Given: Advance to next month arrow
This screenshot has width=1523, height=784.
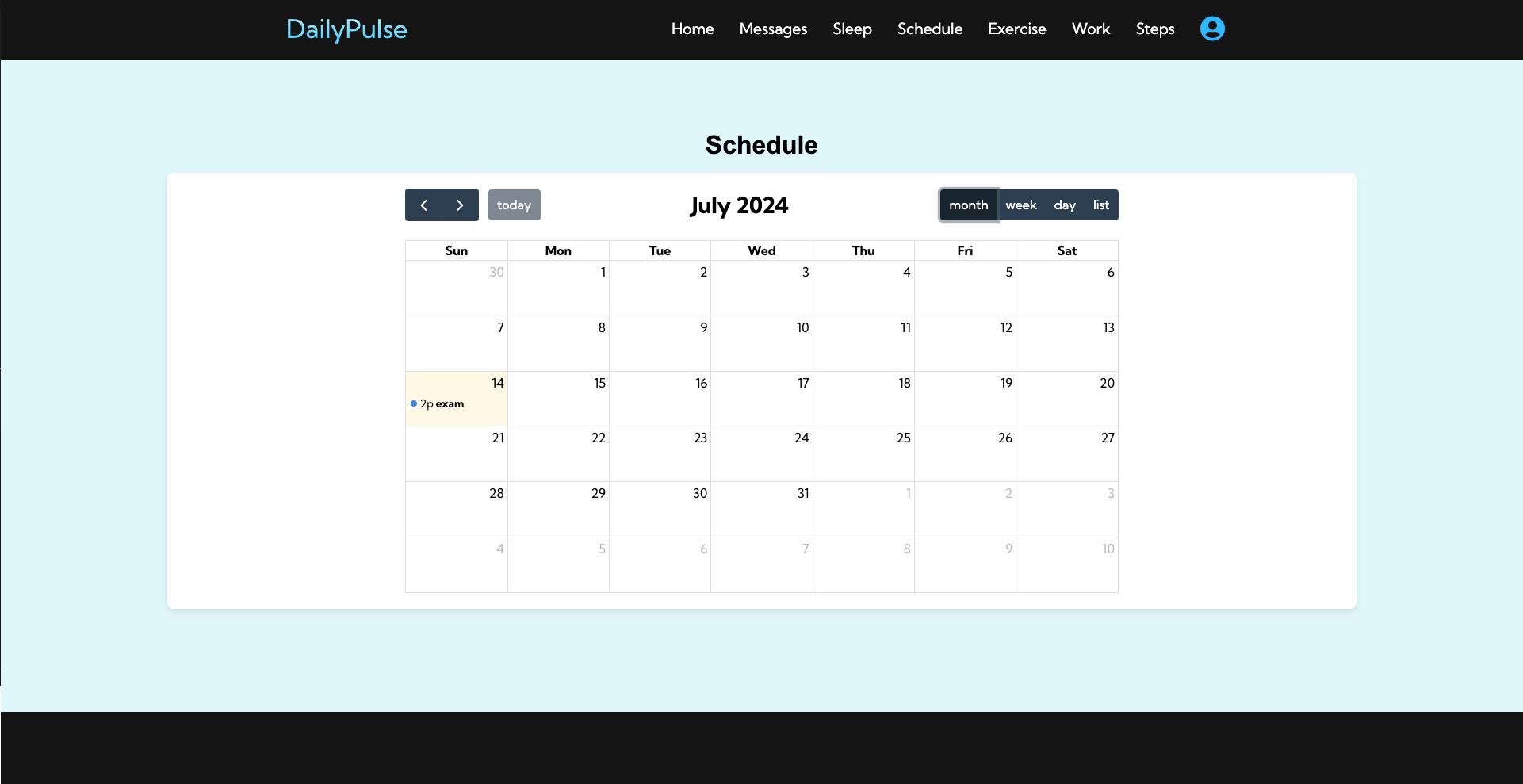Looking at the screenshot, I should click(460, 205).
